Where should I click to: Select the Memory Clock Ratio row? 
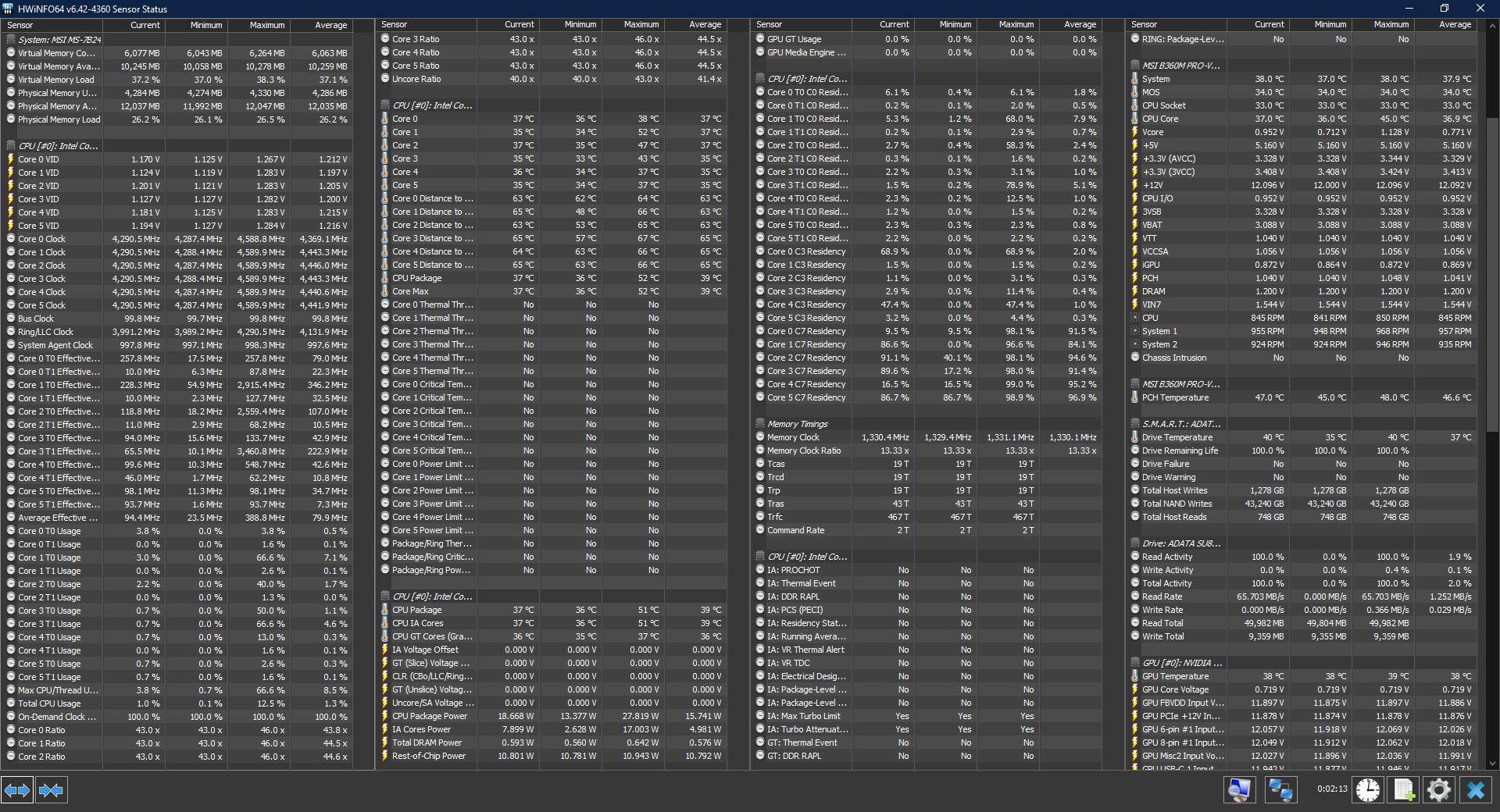(804, 451)
